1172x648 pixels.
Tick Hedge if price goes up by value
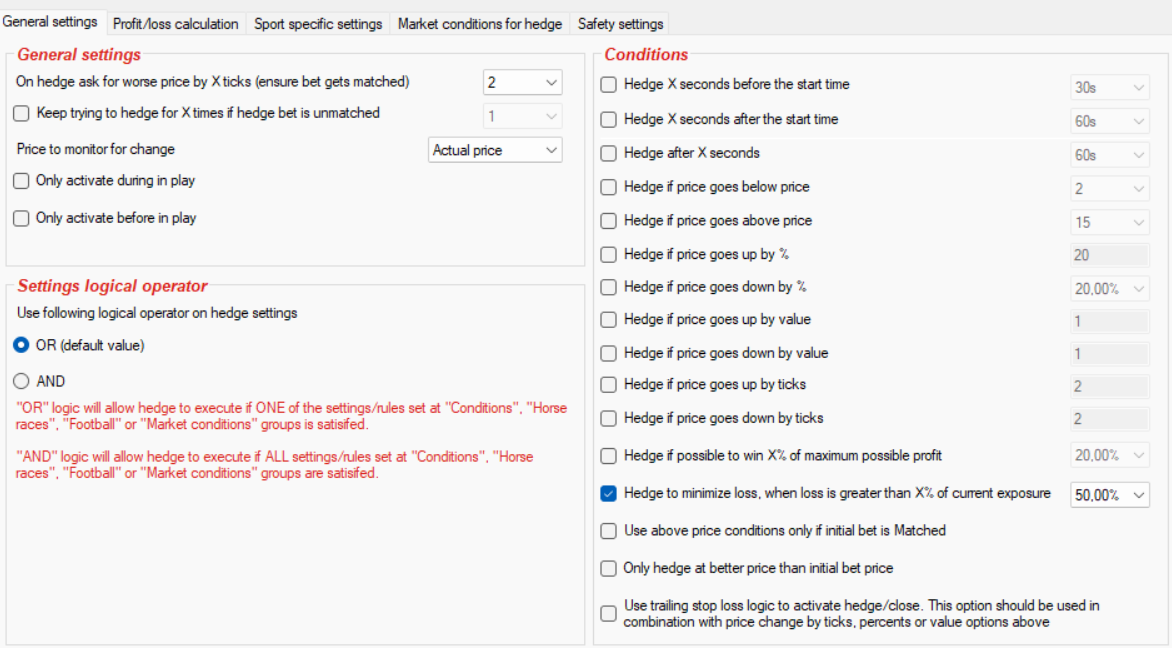pos(609,320)
